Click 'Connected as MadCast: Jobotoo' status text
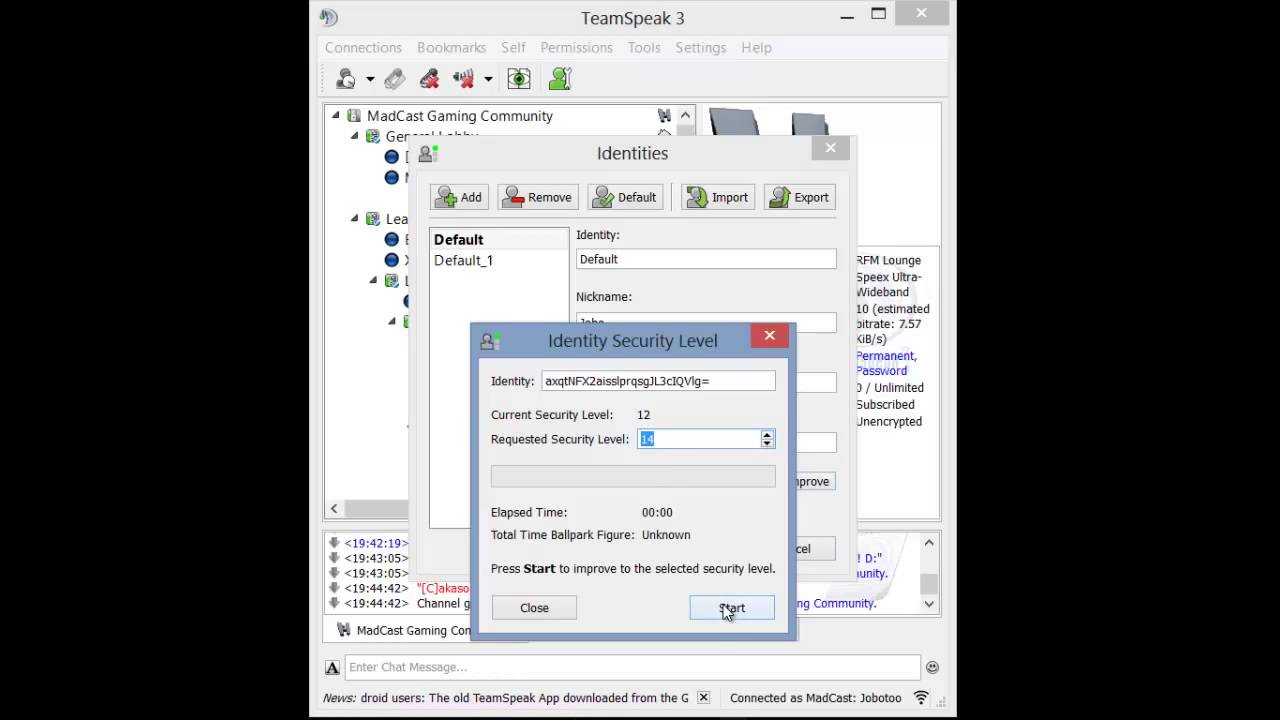Screen dimensions: 1280x720 [x=815, y=698]
